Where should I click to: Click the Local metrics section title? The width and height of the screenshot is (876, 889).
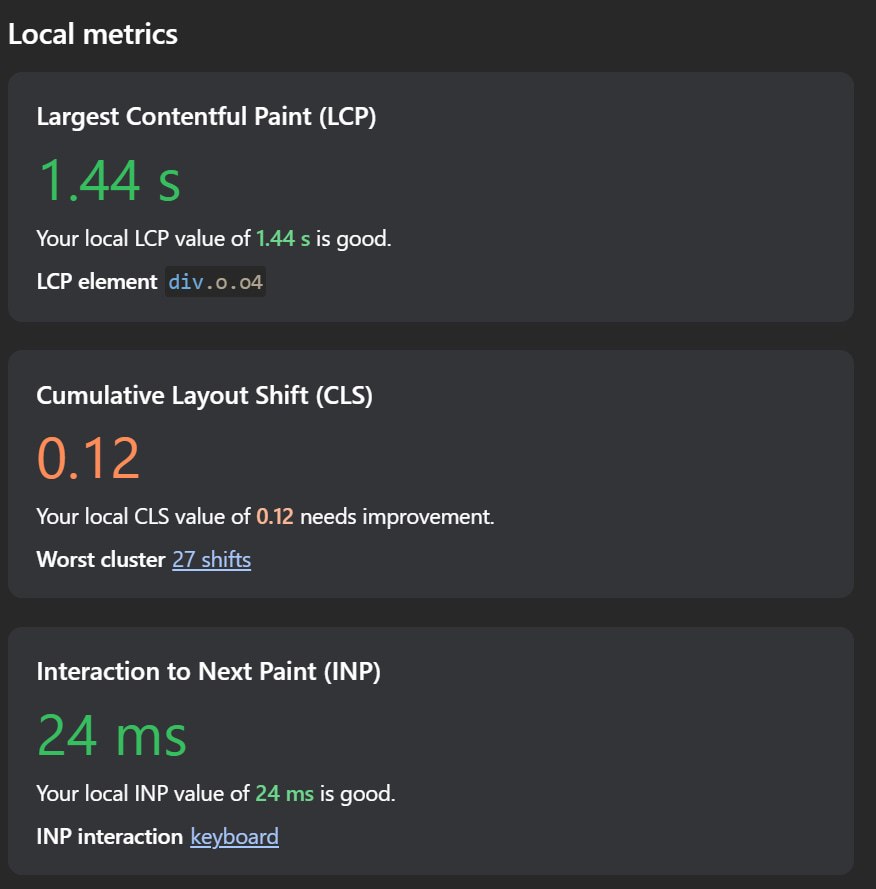[x=93, y=34]
